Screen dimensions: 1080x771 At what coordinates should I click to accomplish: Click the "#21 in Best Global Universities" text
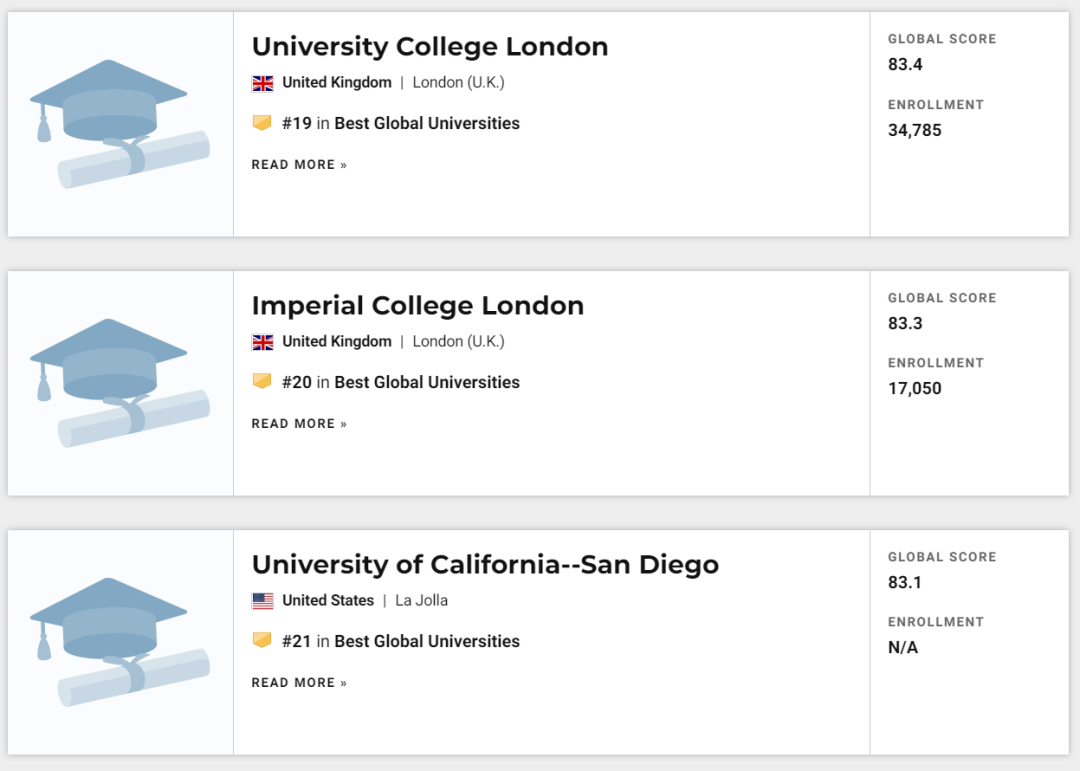coord(401,642)
